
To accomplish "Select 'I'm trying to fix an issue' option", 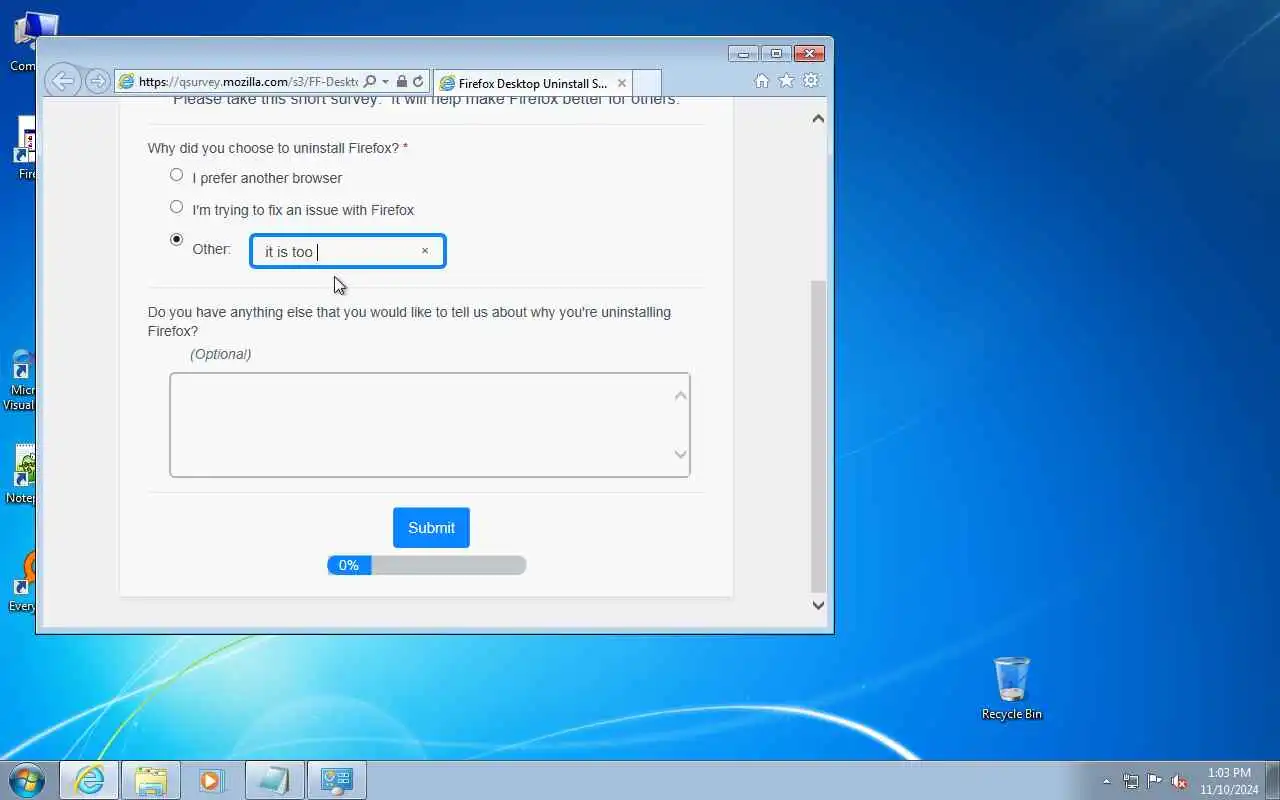I will [177, 207].
